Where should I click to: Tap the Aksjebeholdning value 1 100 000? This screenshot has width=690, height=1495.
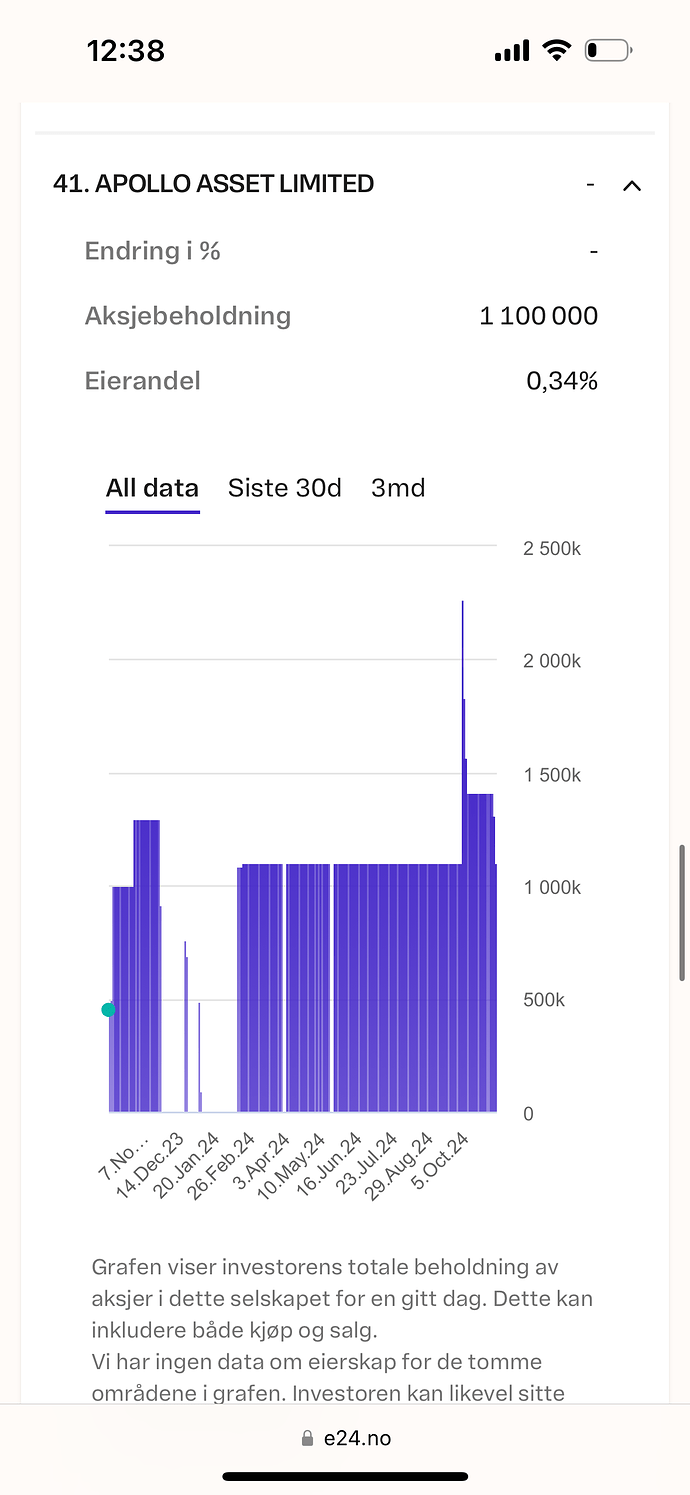[538, 316]
